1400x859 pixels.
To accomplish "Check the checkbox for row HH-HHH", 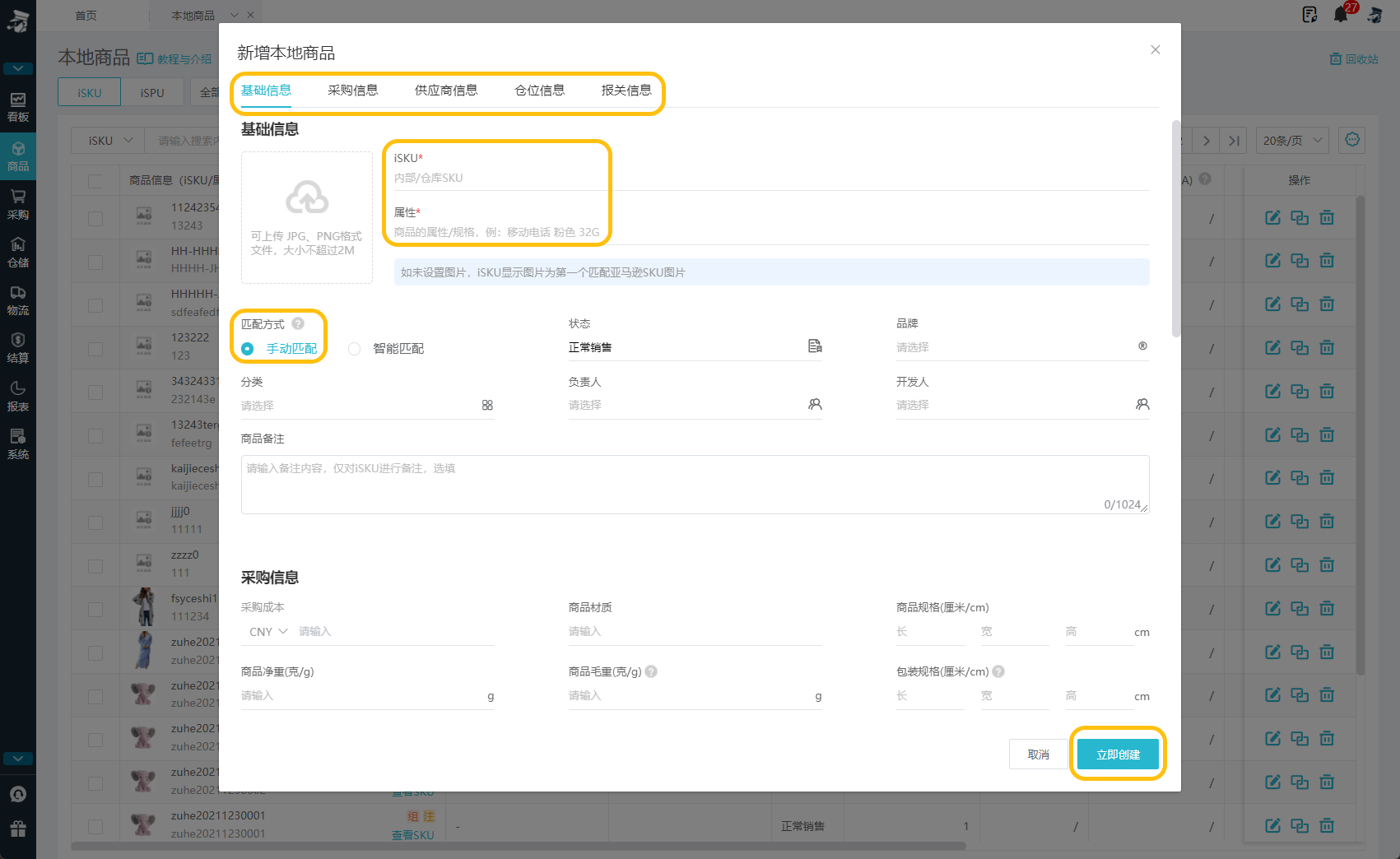I will (95, 262).
